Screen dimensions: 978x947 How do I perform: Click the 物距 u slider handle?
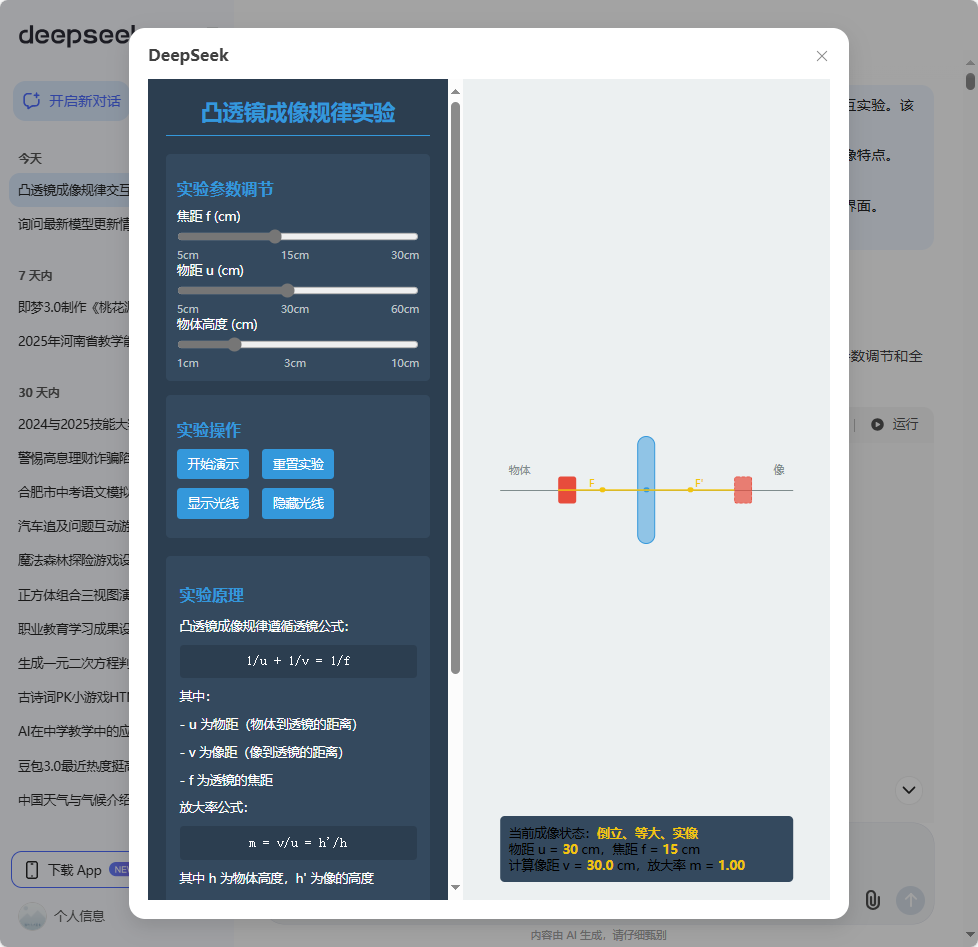point(289,290)
